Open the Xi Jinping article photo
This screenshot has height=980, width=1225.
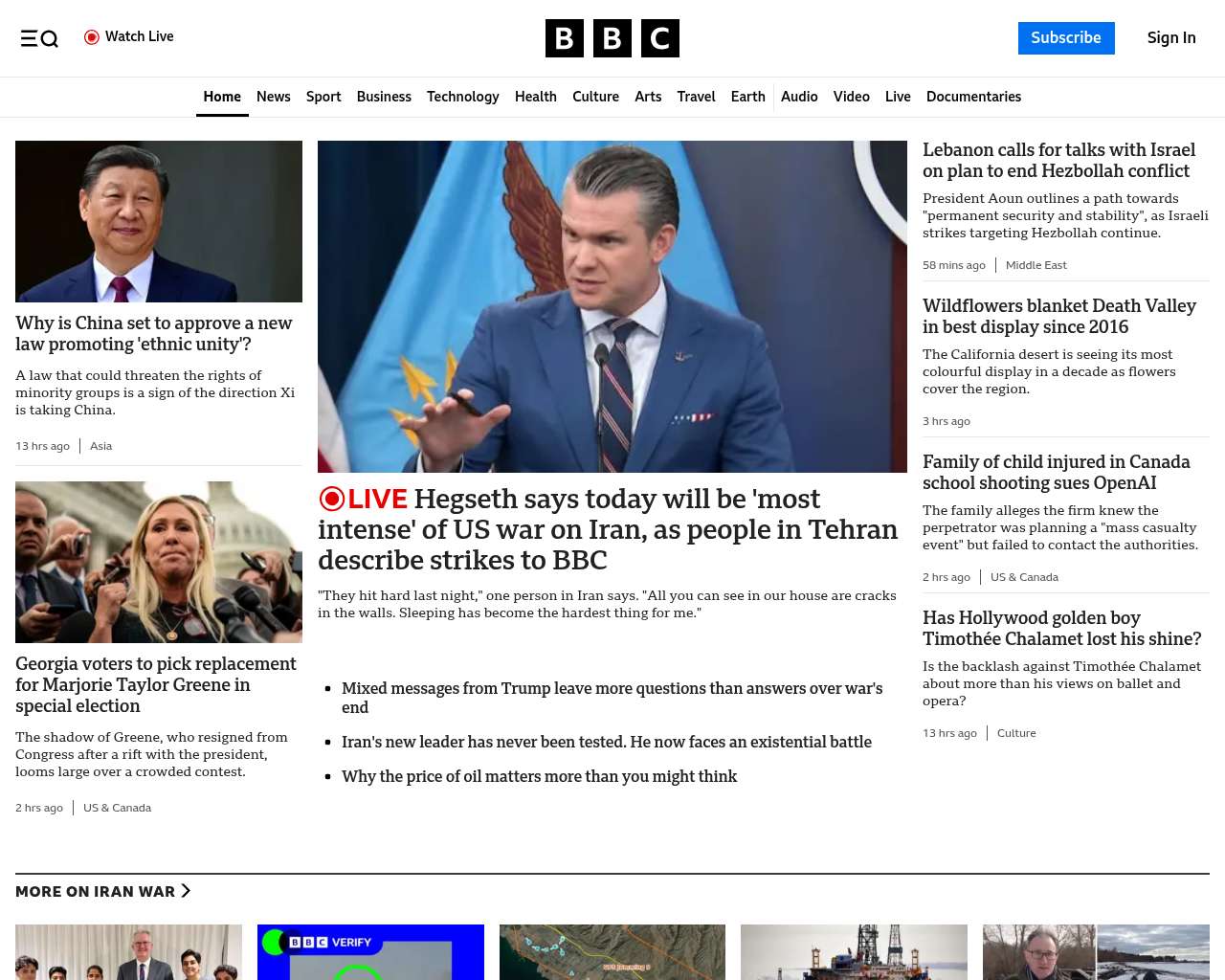click(x=159, y=221)
